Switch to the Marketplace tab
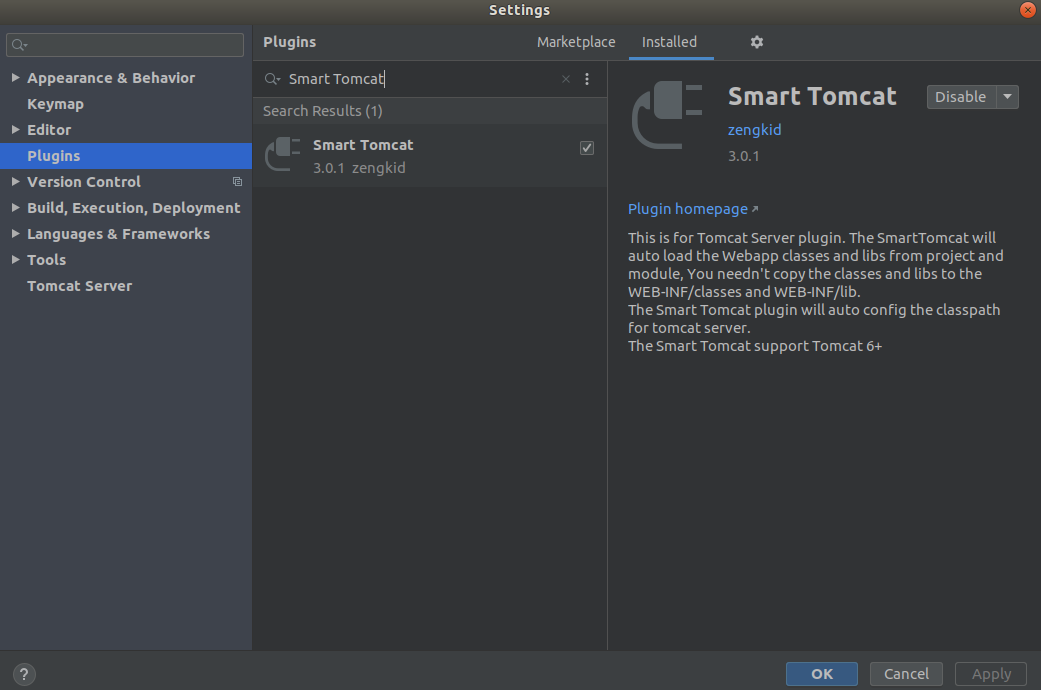Viewport: 1041px width, 690px height. [576, 42]
